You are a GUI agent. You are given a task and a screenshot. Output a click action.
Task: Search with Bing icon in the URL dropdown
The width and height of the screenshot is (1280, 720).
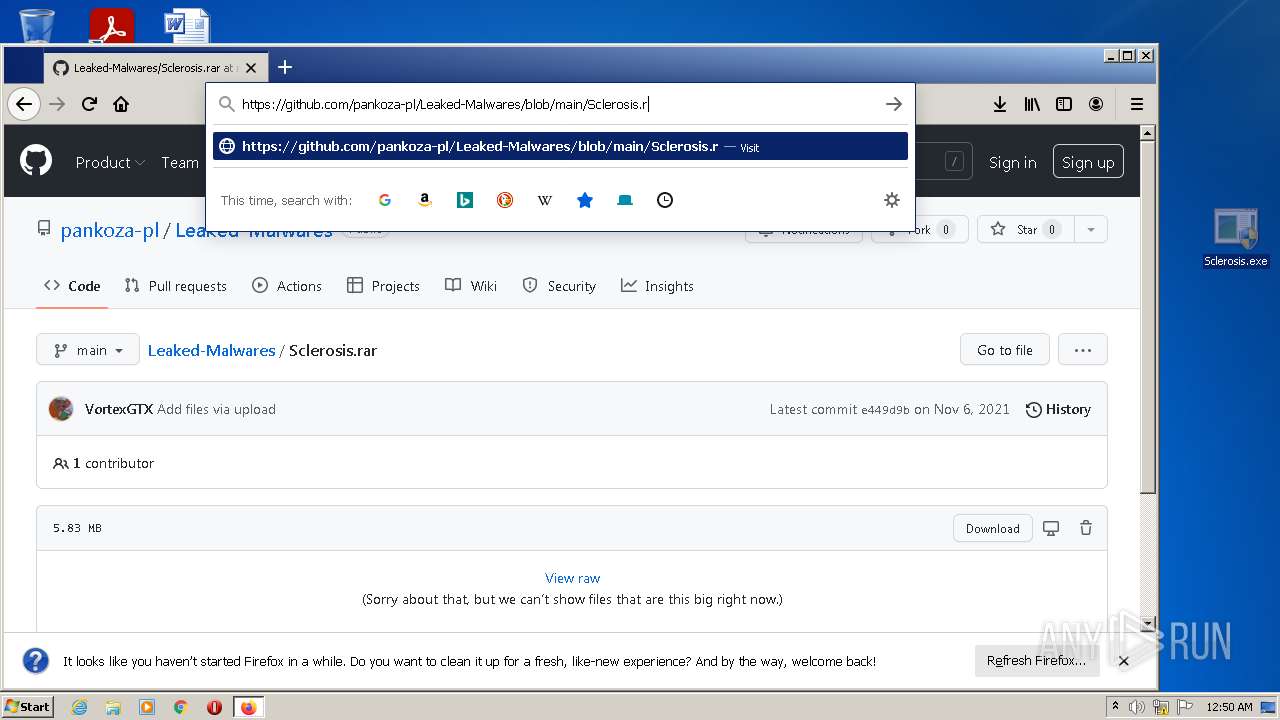coord(465,200)
